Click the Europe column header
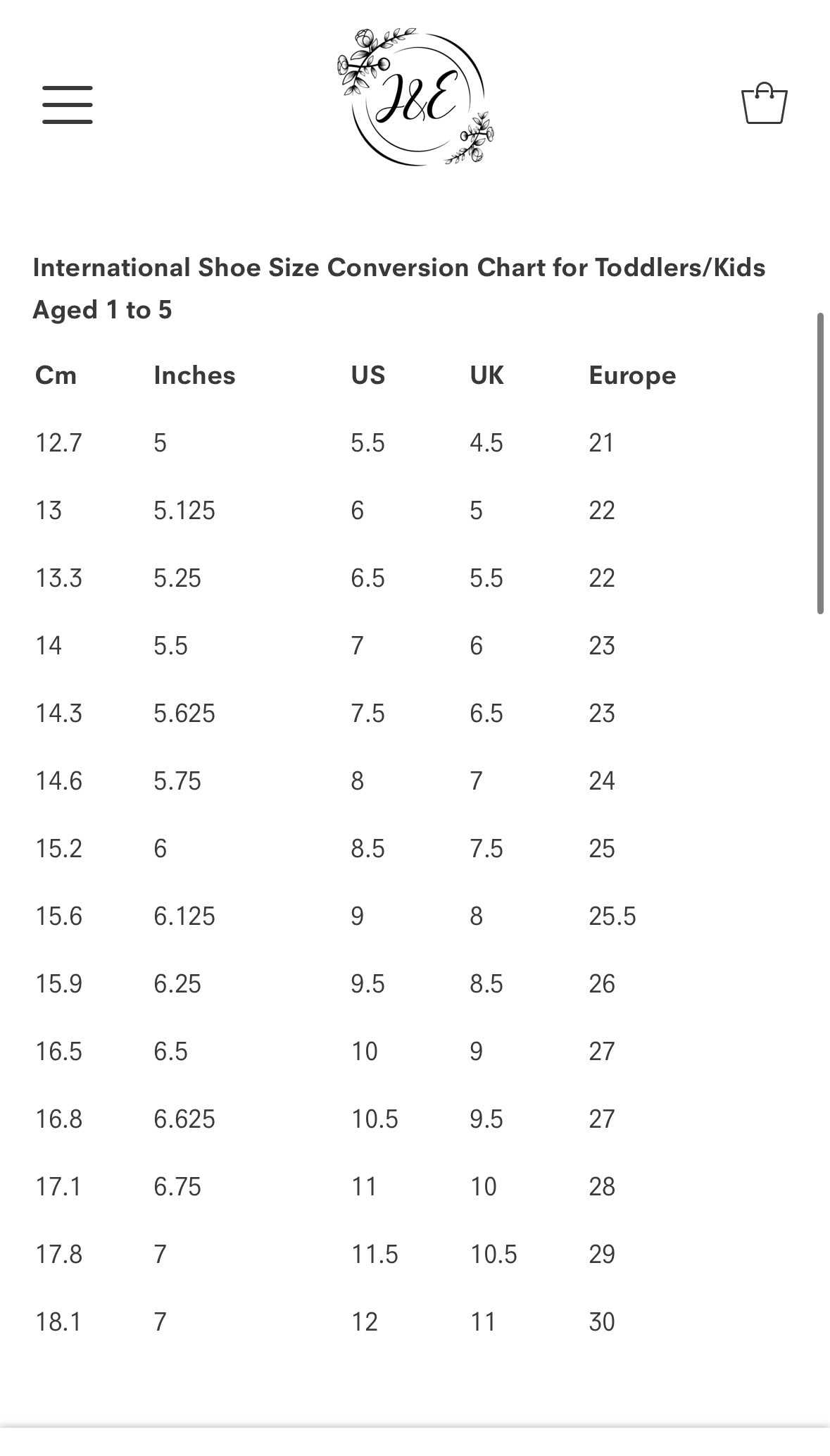The height and width of the screenshot is (1456, 830). point(632,376)
